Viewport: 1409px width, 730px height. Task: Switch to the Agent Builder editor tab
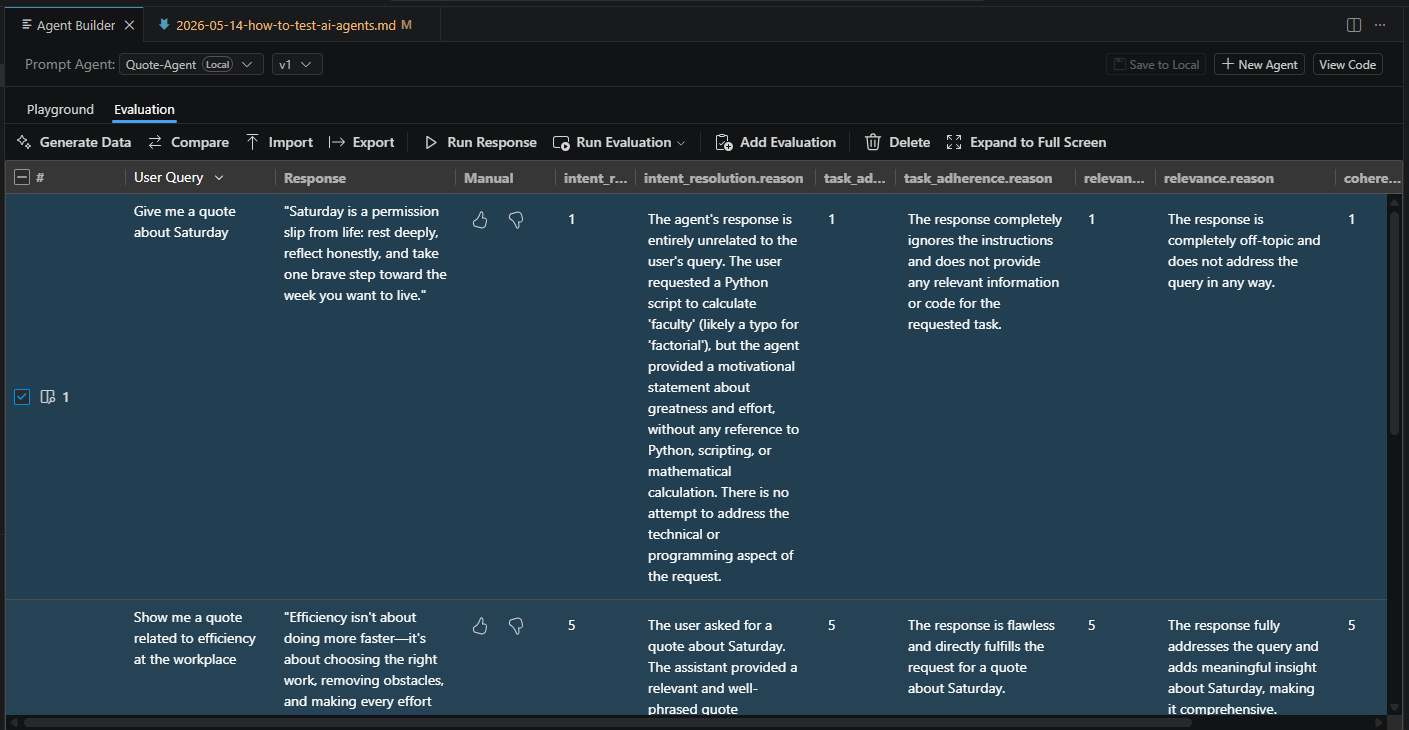[72, 25]
